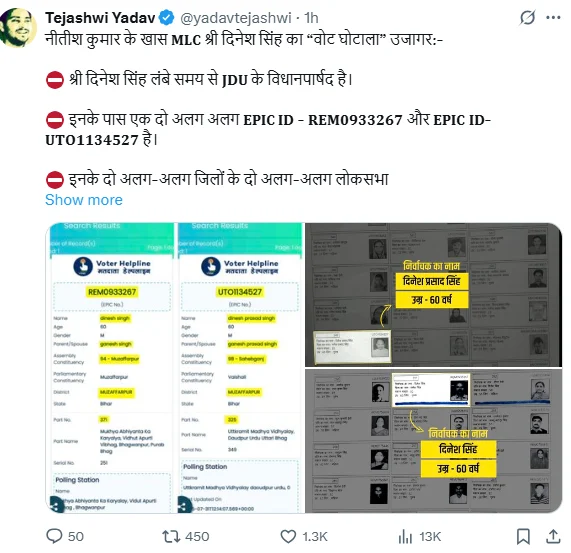
Task: Open the bottom-right electoral roll image
Action: [x=433, y=441]
